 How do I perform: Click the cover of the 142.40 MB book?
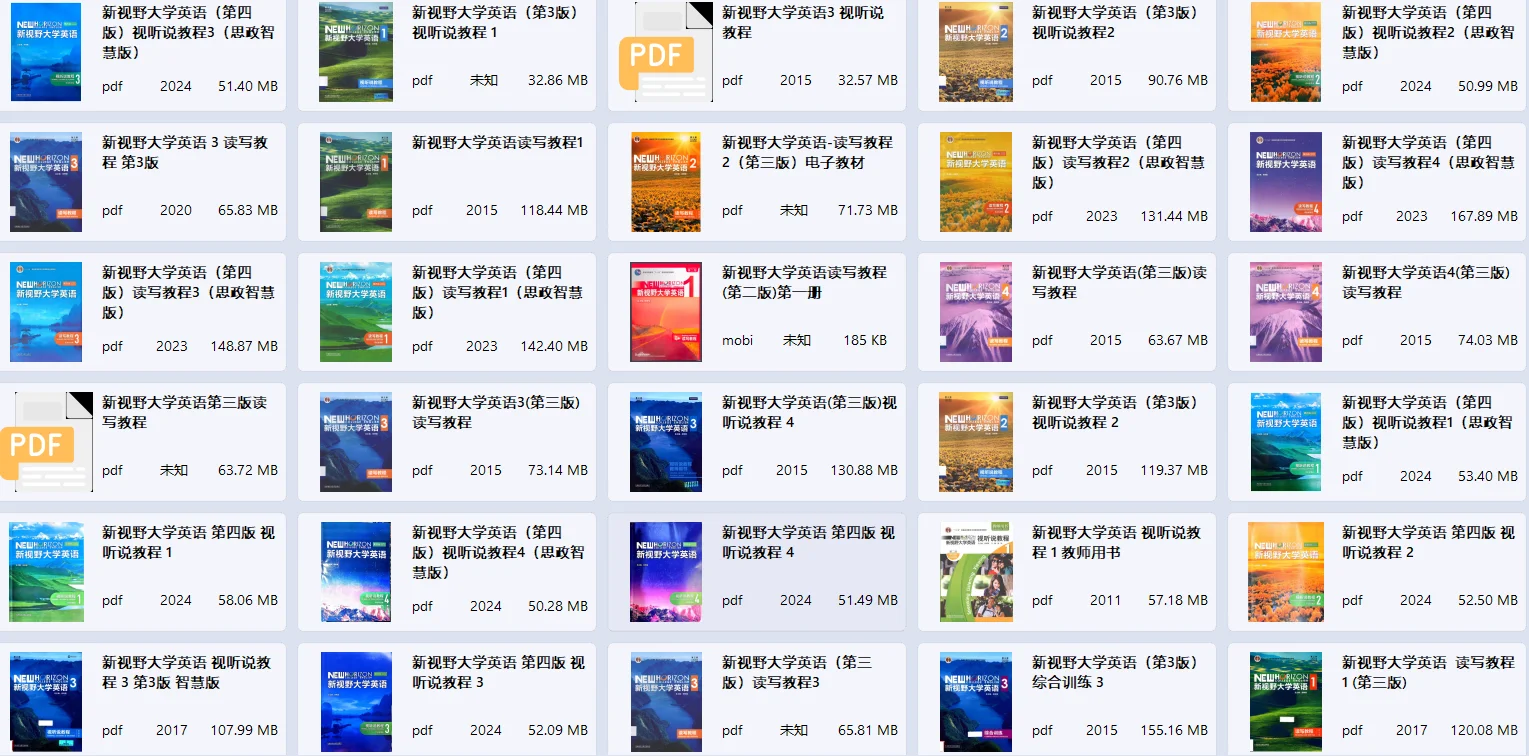(x=356, y=312)
